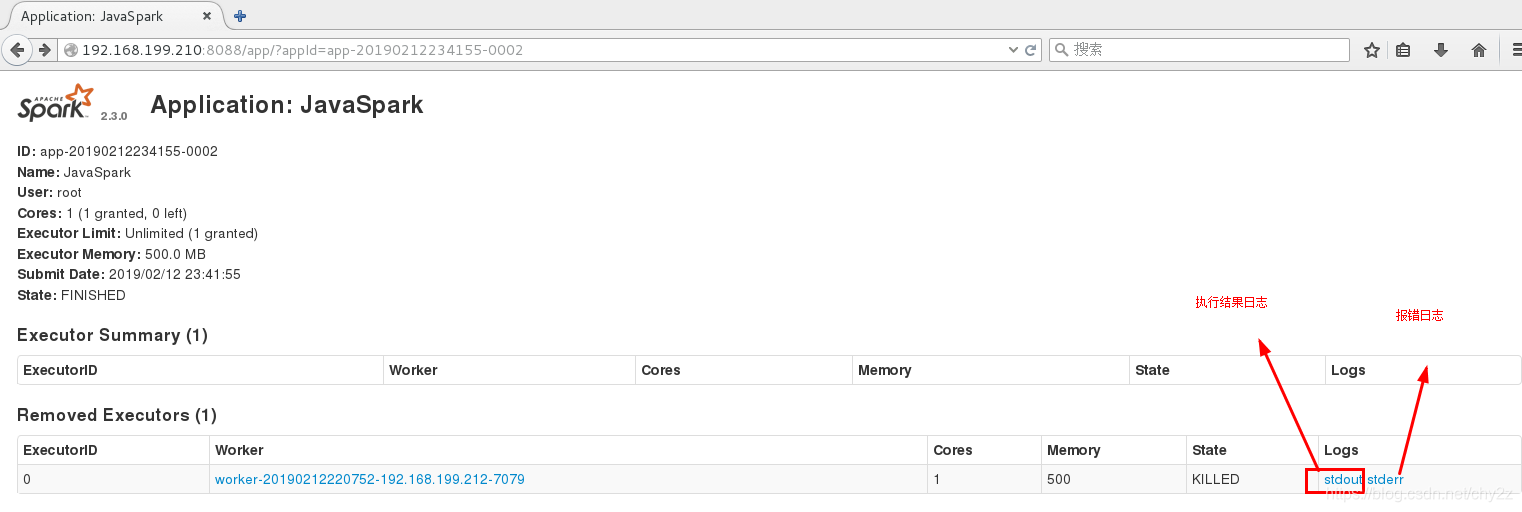
Task: Select the Application: JavaSpark tab
Action: (x=113, y=16)
